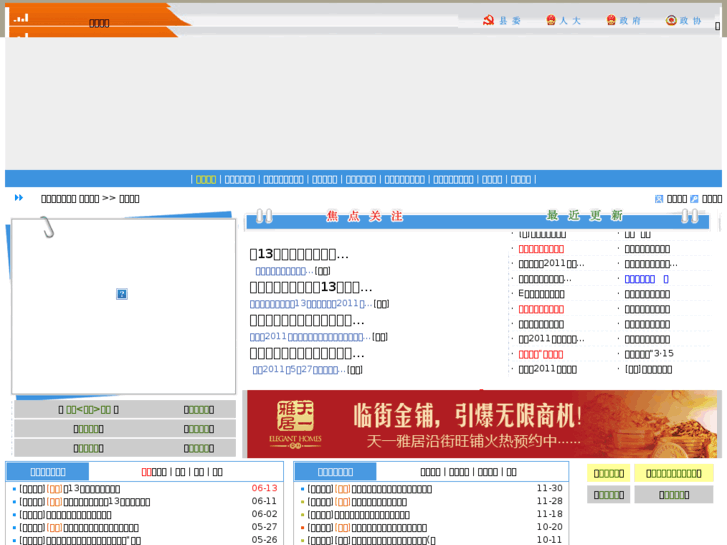Open the middle news list item dated 10-20
Viewport: 727px width, 545px height.
coord(367,528)
